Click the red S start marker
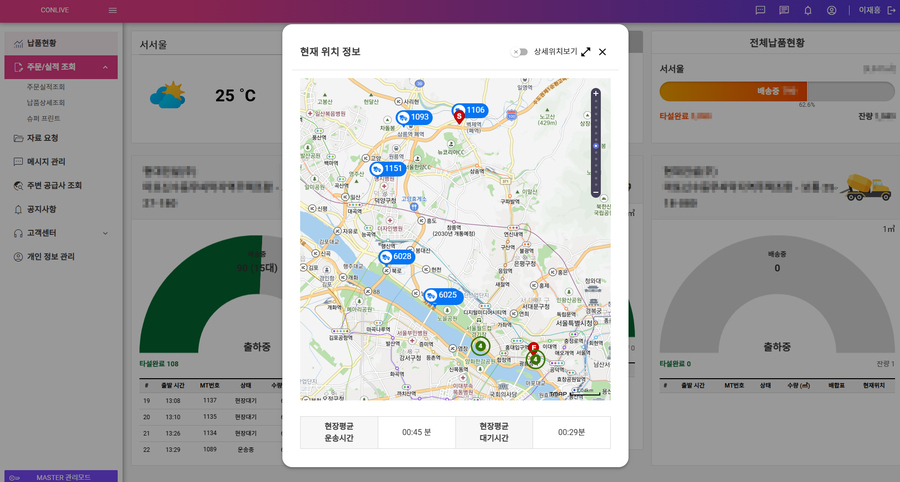Image resolution: width=900 pixels, height=482 pixels. click(459, 117)
